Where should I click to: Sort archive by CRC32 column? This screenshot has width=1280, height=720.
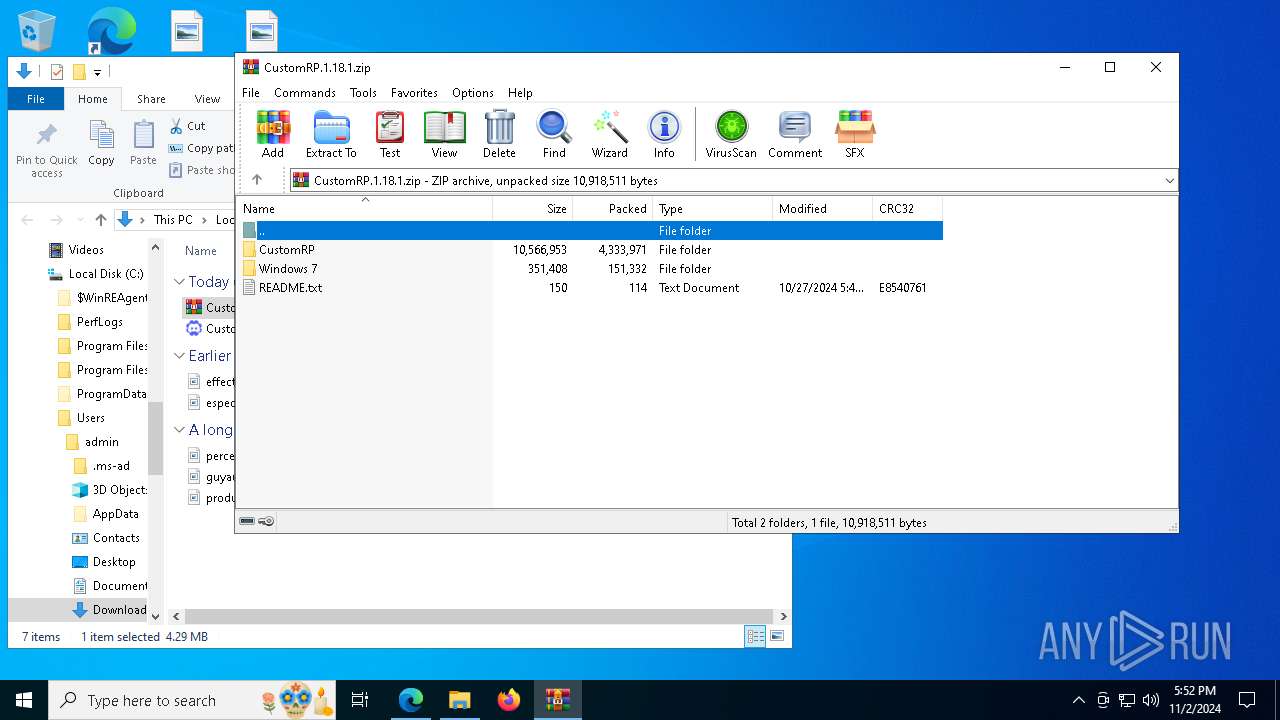[908, 209]
